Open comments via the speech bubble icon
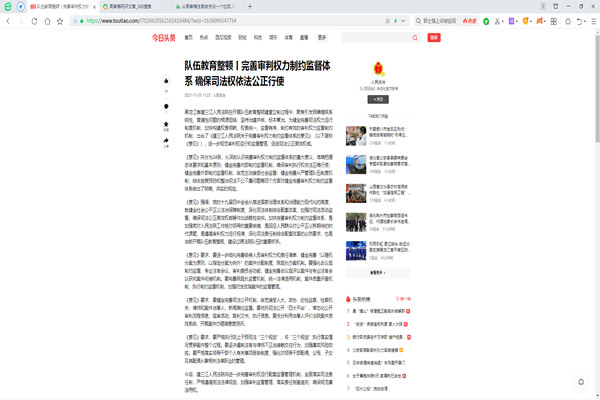Image resolution: width=600 pixels, height=400 pixels. coord(166,106)
